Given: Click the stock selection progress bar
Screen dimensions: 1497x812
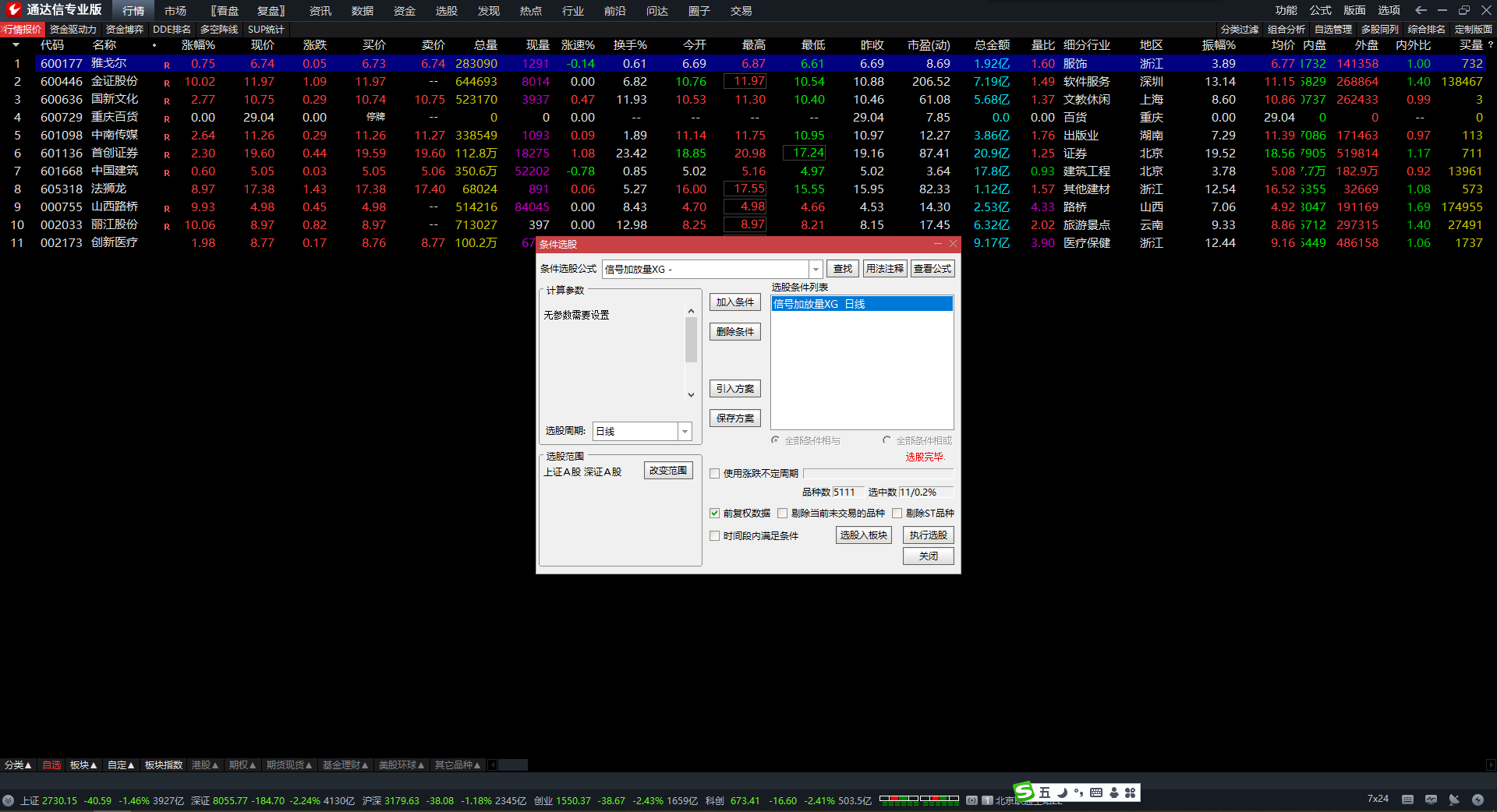Looking at the screenshot, I should coord(878,473).
